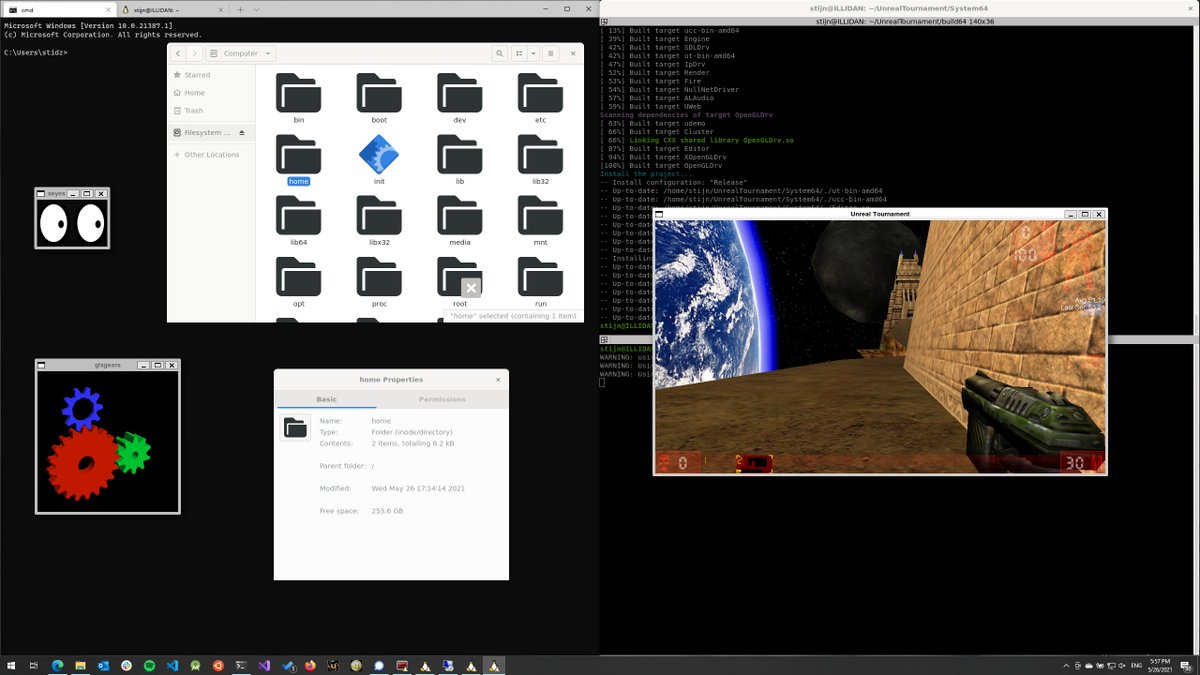This screenshot has width=1200, height=675.
Task: Open the Permissions tab in home Properties
Action: click(x=442, y=399)
